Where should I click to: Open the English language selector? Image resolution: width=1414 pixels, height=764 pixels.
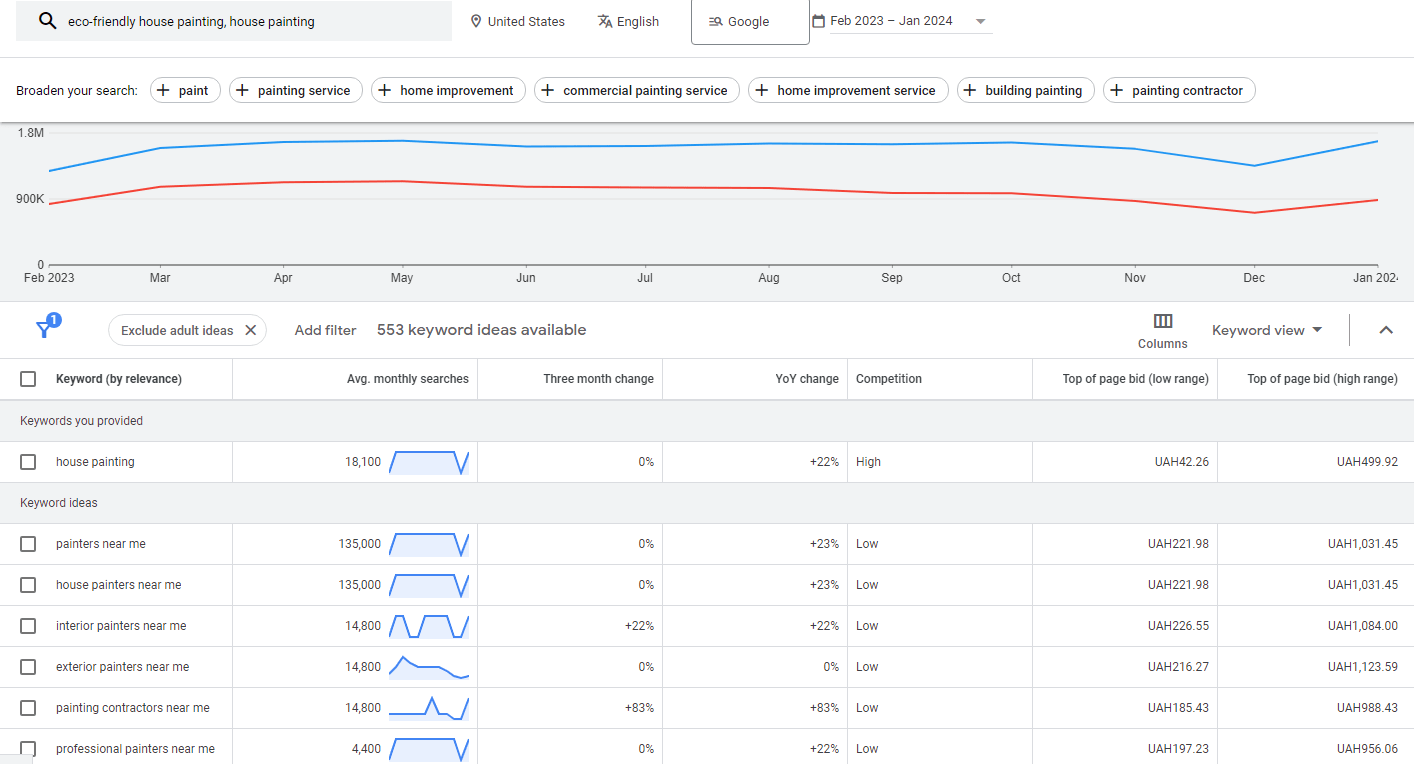point(628,21)
